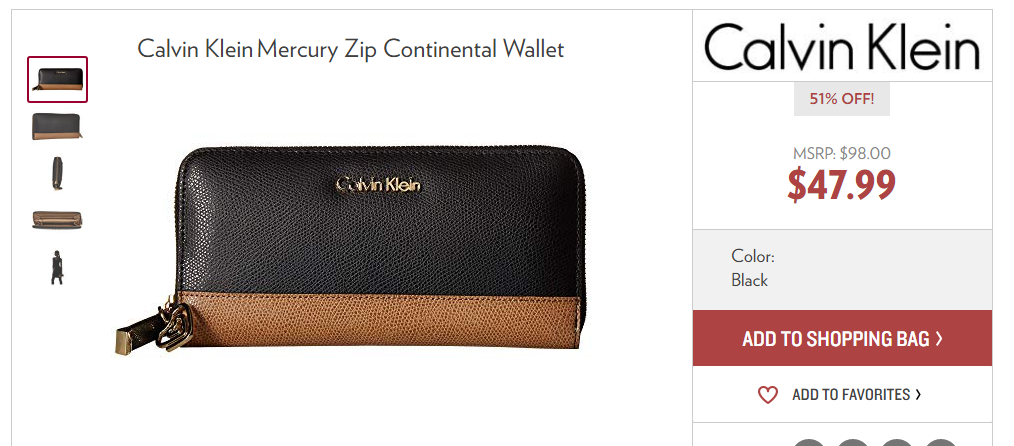Click the 51% OFF badge

coord(842,99)
